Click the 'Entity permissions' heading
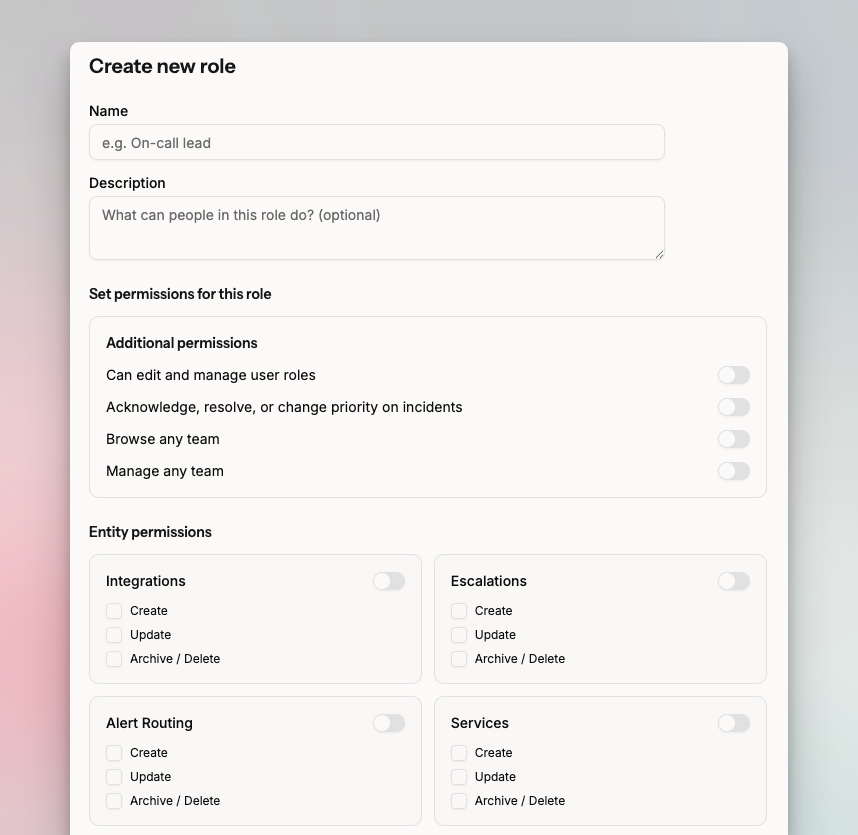 pos(150,532)
